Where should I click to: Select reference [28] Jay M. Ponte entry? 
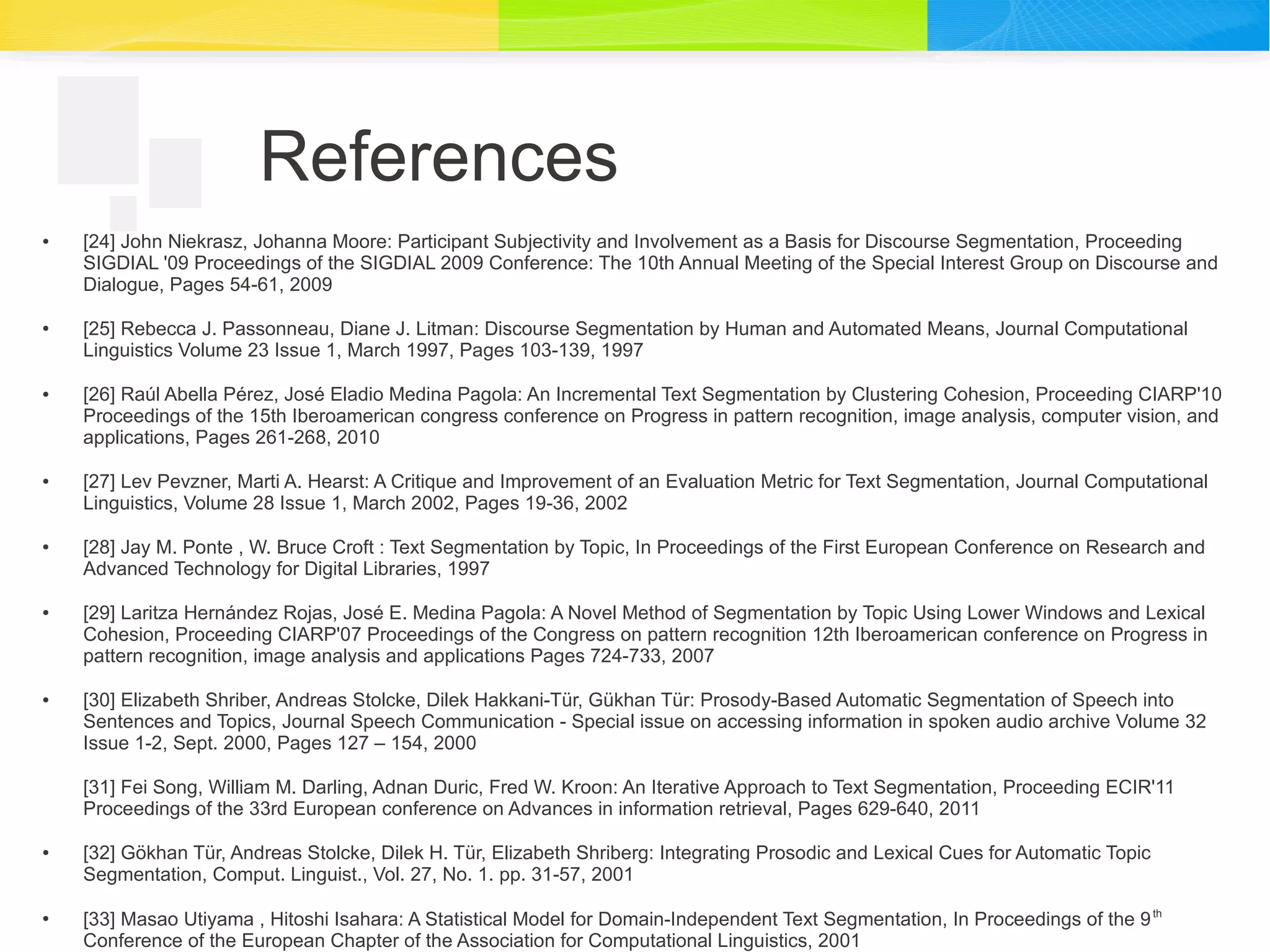[644, 558]
